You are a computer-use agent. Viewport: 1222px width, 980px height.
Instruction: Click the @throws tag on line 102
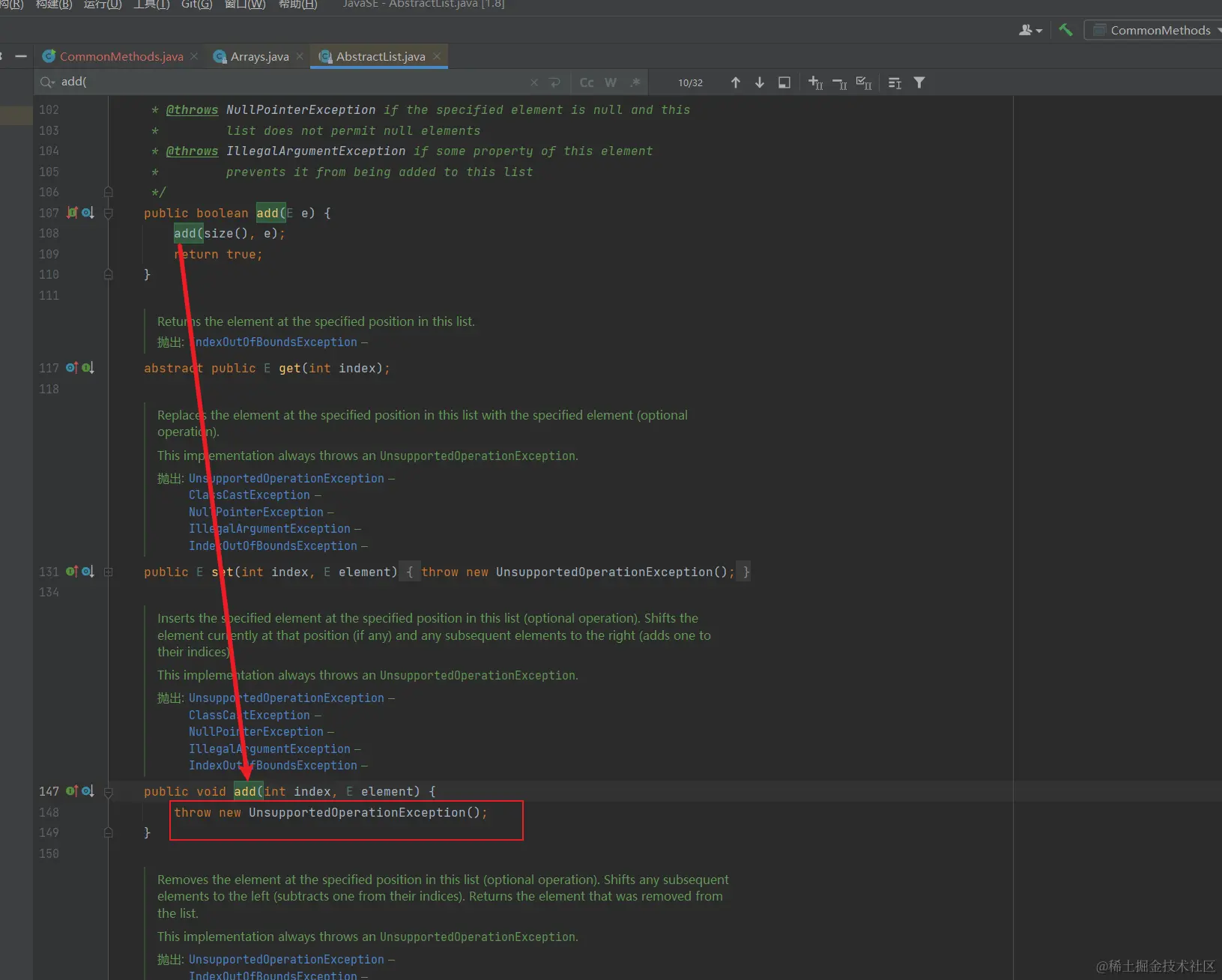(193, 110)
